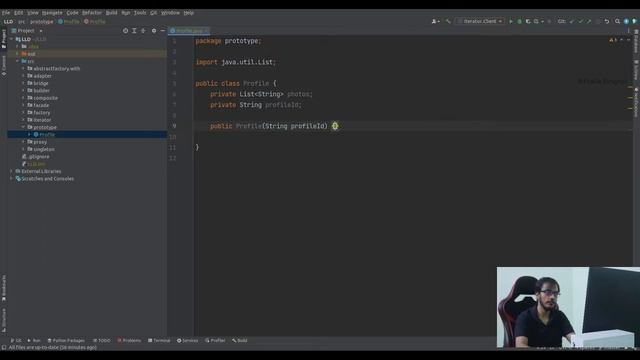
Task: Collapse the prototype package
Action: pos(23,127)
